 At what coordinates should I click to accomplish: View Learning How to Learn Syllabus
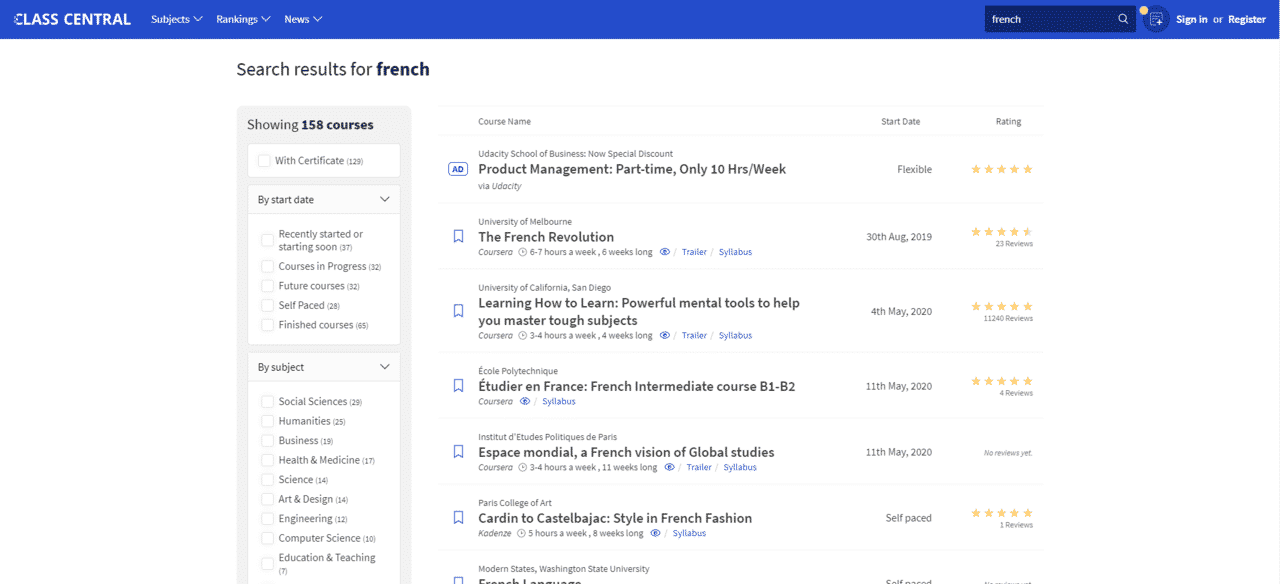[735, 335]
